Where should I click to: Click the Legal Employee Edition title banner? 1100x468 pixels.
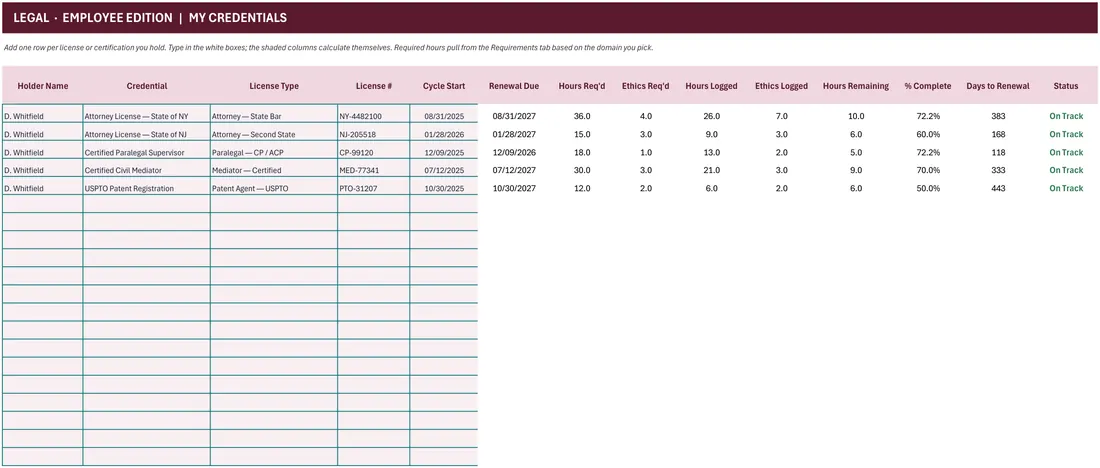coord(550,18)
